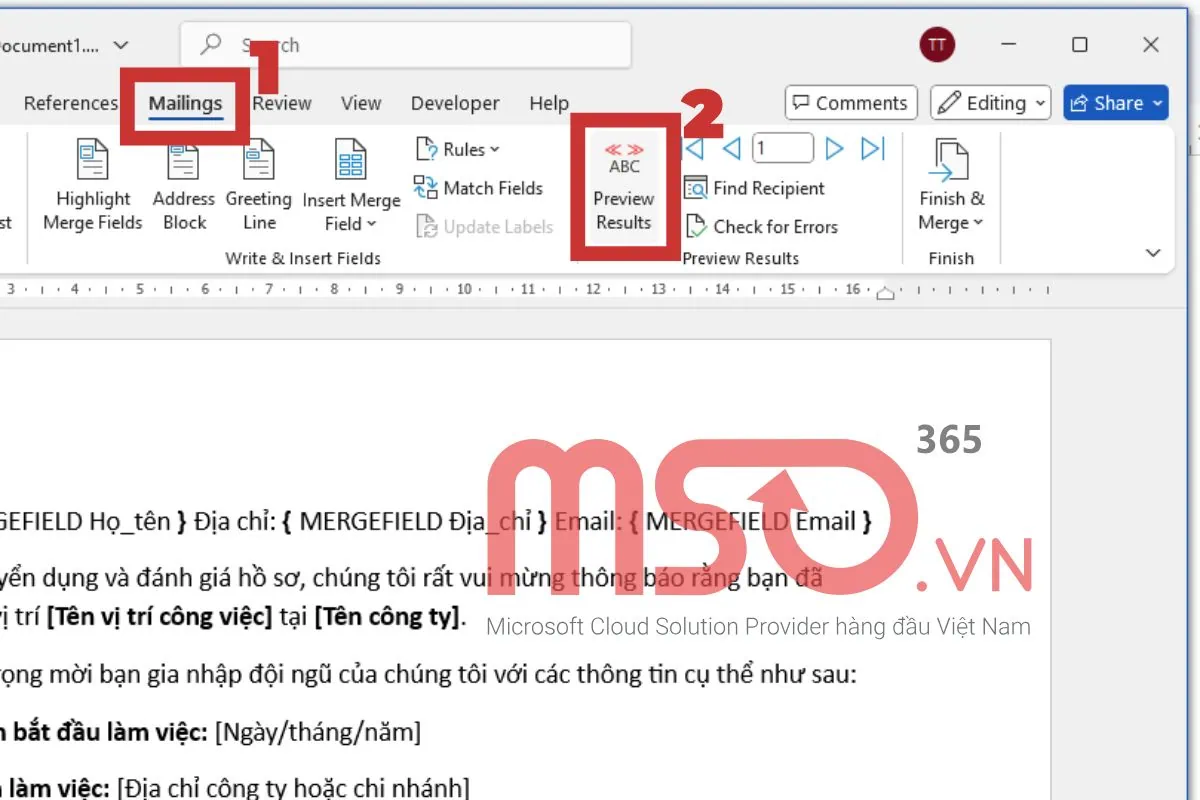This screenshot has height=800, width=1200.
Task: Click the Comments button
Action: point(850,102)
